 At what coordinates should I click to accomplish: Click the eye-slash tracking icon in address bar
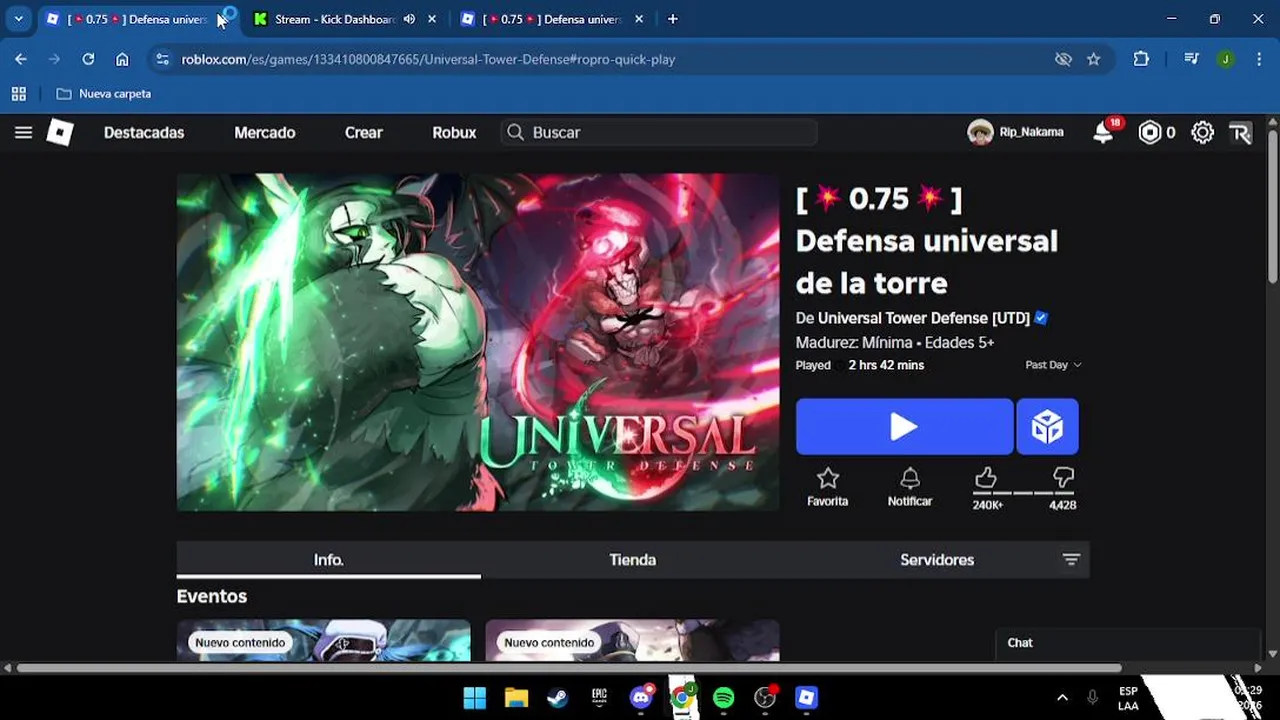1063,59
